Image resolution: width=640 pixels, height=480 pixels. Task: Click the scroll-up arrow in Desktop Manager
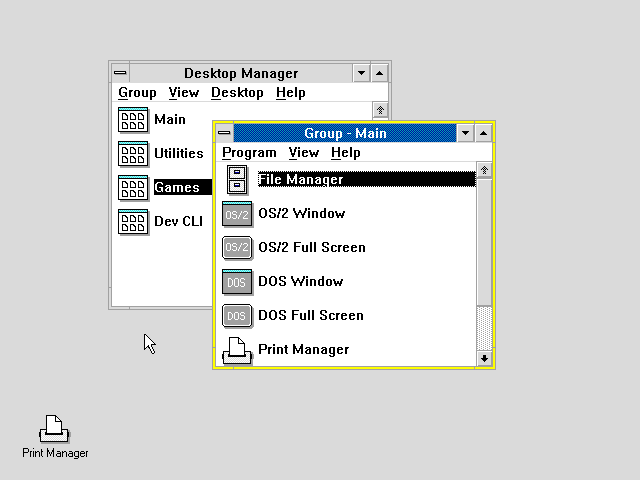tap(380, 110)
